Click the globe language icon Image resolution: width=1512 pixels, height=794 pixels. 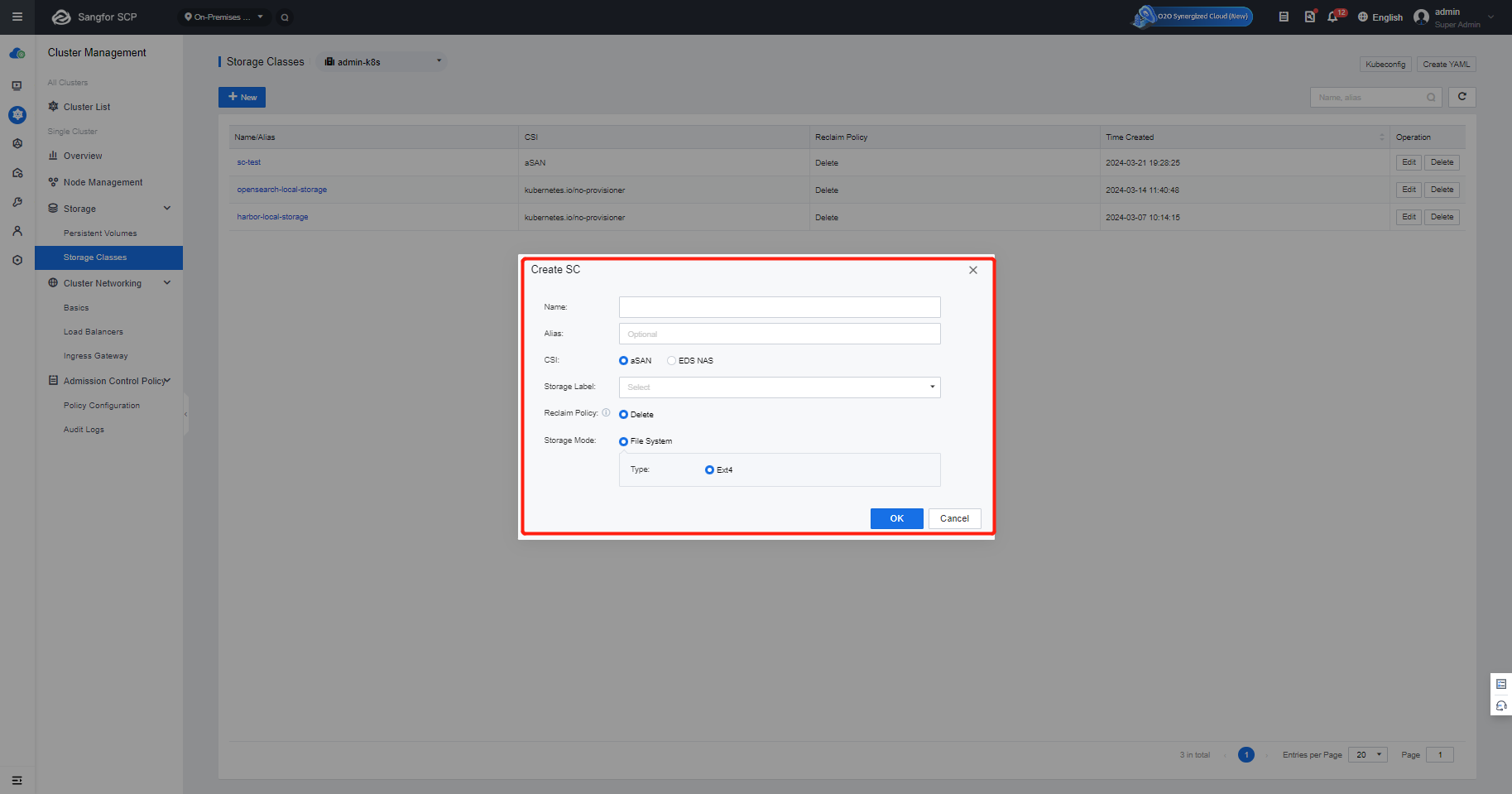pos(1363,17)
